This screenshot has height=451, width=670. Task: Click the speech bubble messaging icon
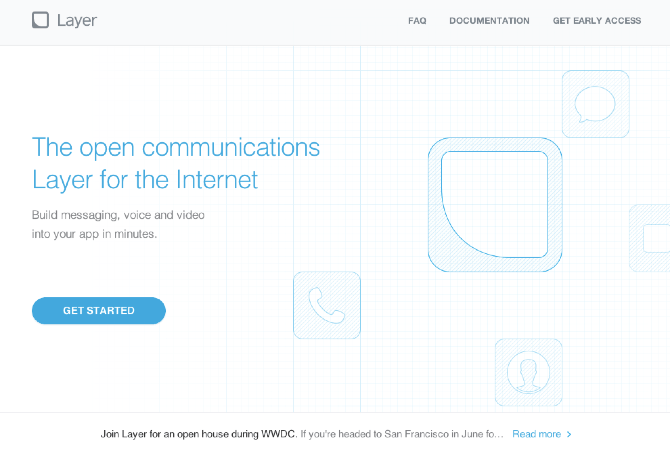[595, 104]
